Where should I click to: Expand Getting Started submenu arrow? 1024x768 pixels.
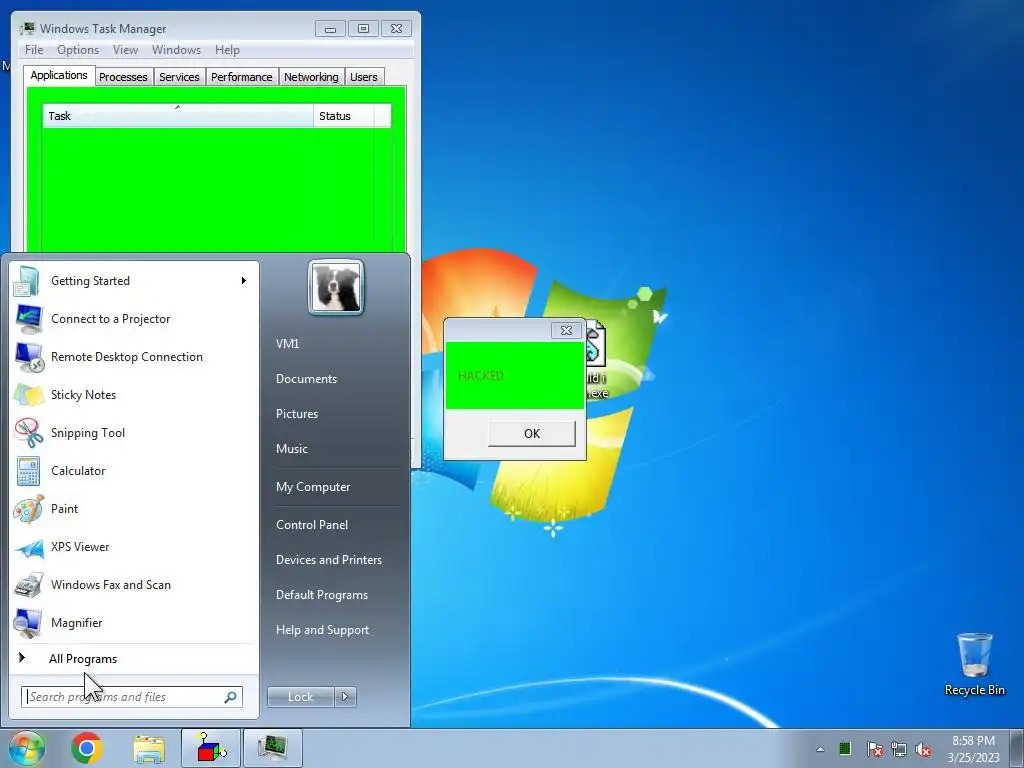click(x=244, y=281)
